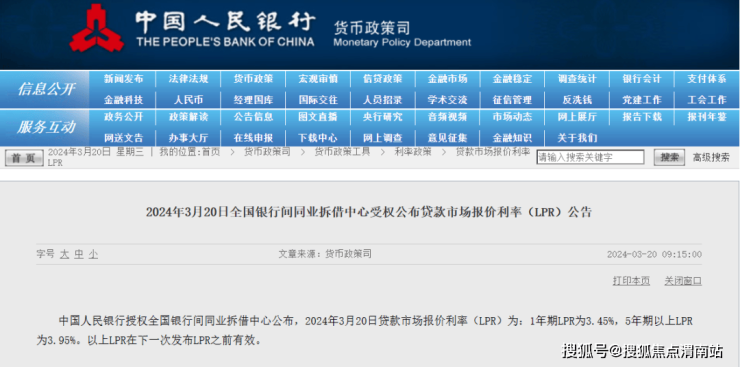Viewport: 740px width, 367px height.
Task: Open the 利率政策 breadcrumb link
Action: (x=413, y=152)
